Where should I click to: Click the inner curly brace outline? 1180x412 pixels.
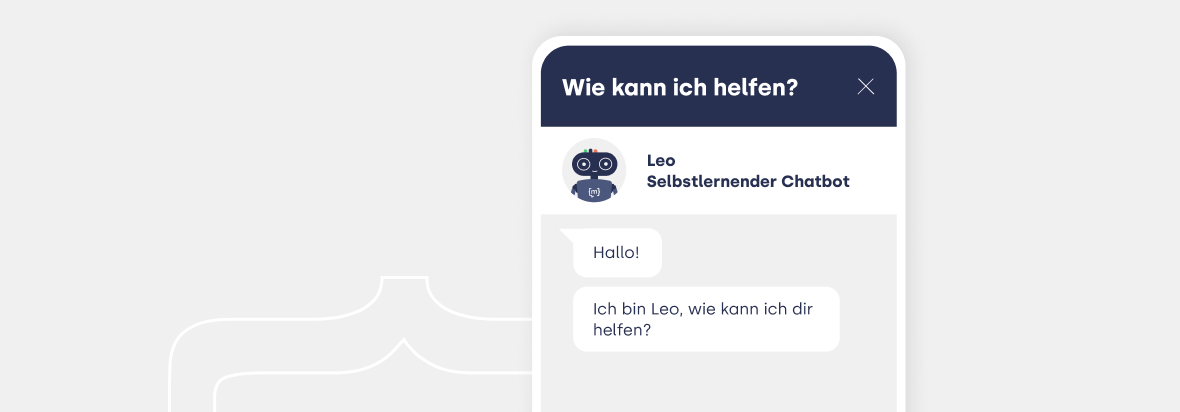coord(373,374)
